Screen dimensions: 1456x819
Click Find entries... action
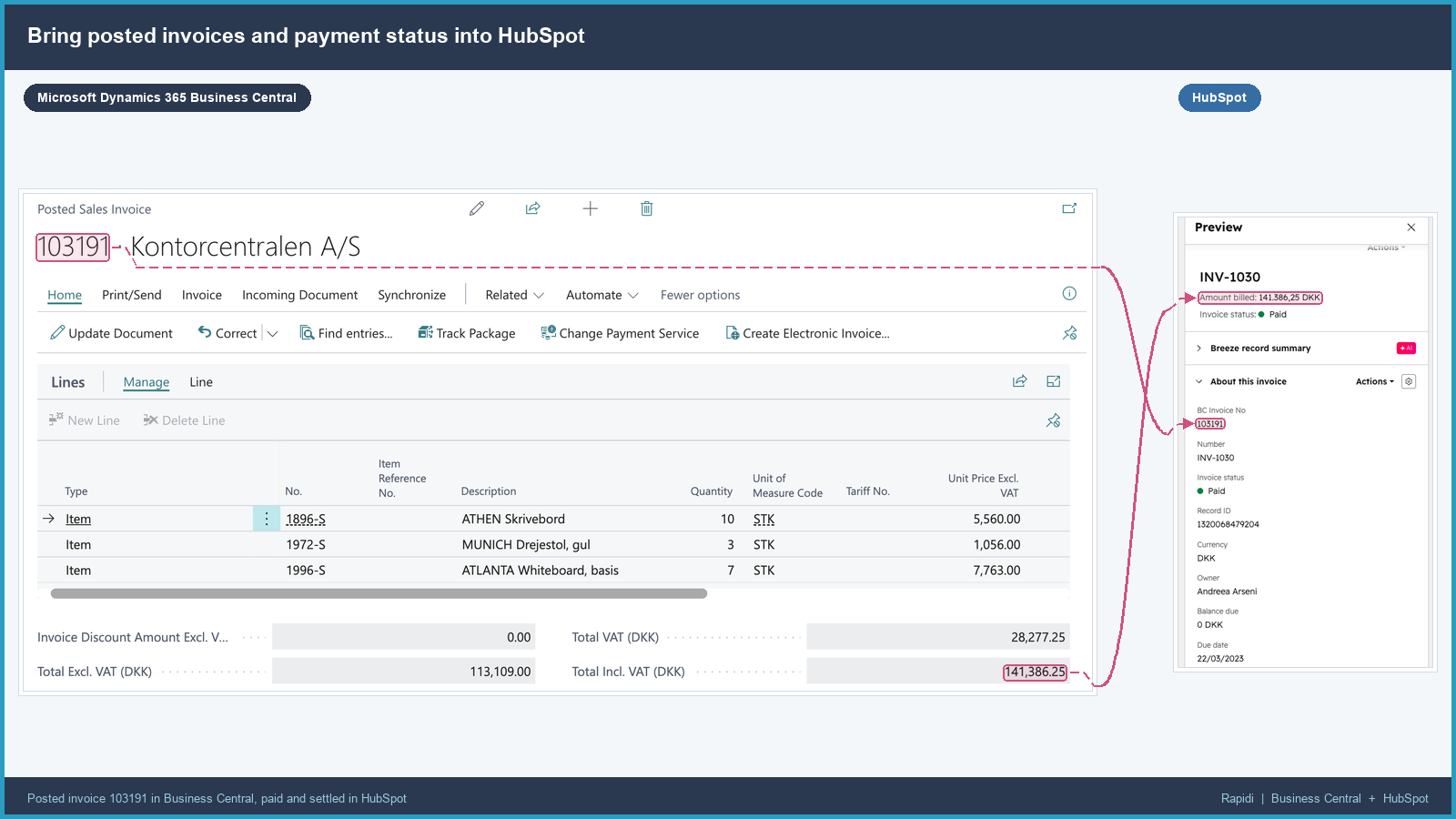point(347,333)
